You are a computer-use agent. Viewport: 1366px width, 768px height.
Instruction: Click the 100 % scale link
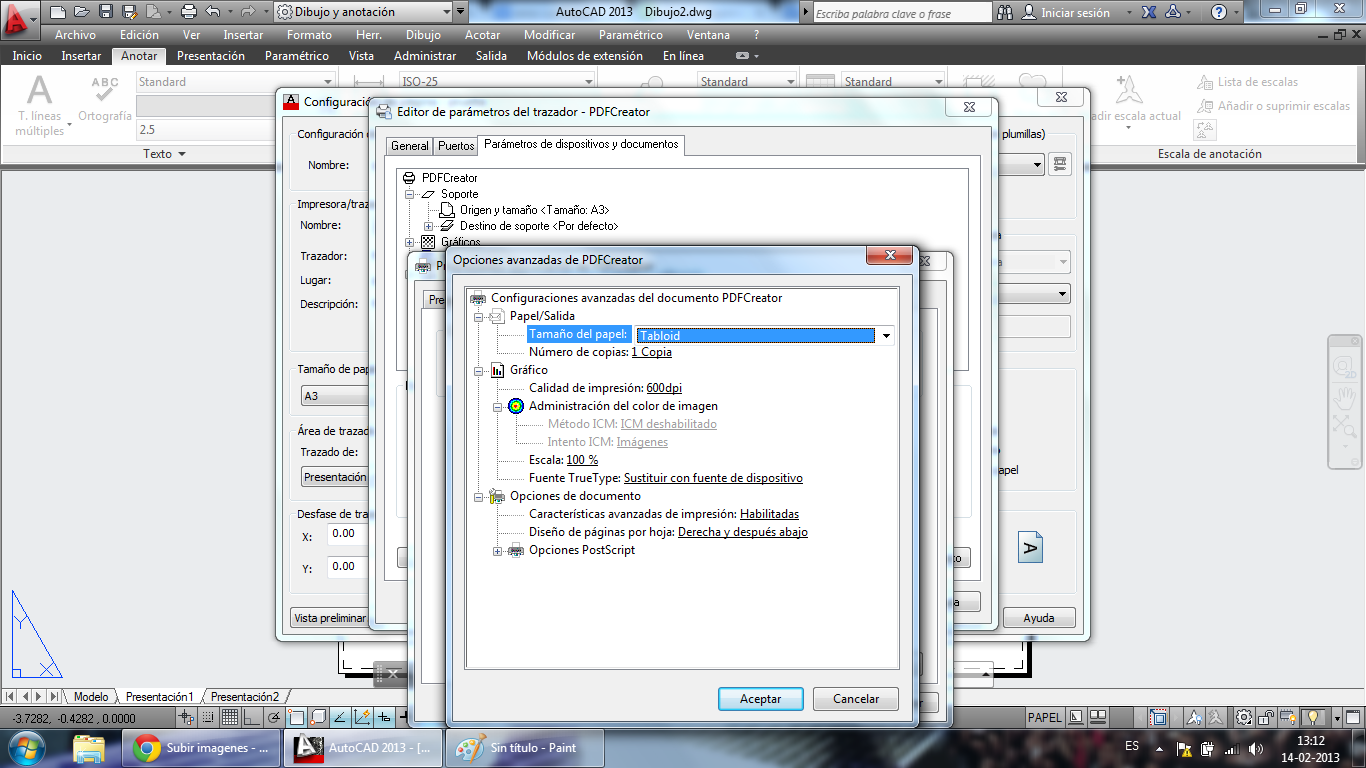tap(582, 460)
